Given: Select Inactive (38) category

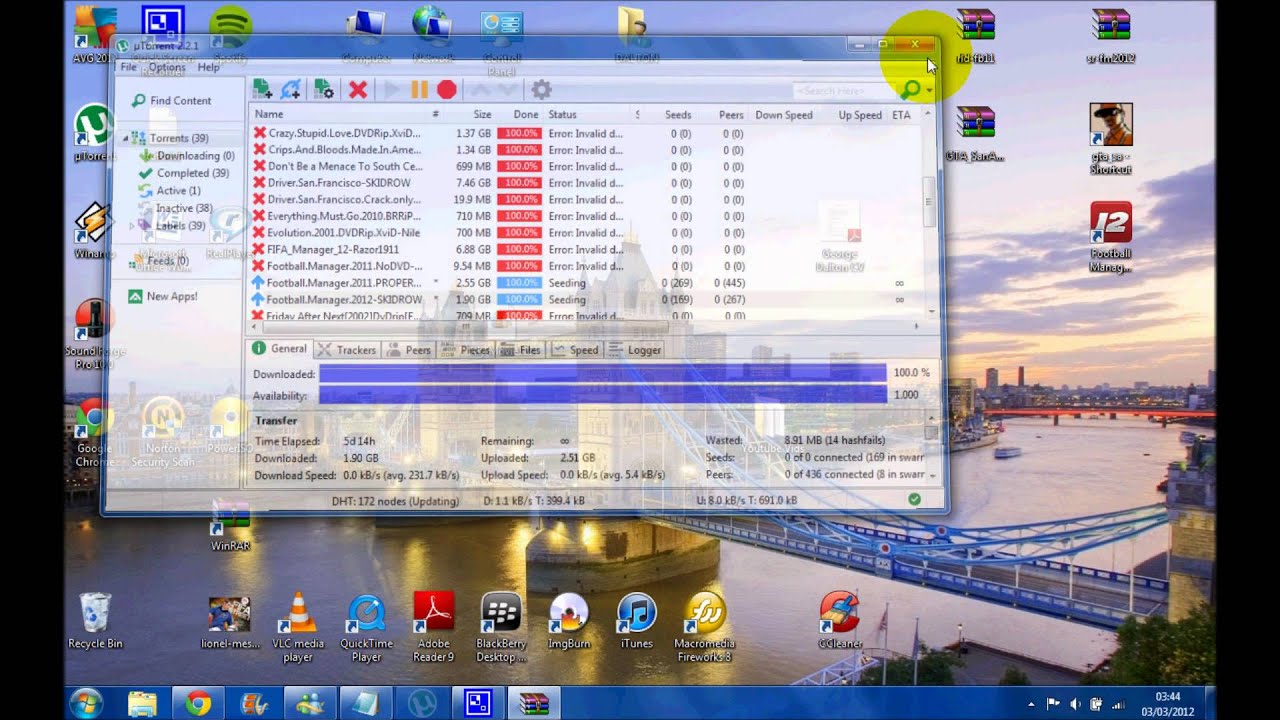Looking at the screenshot, I should tap(175, 208).
